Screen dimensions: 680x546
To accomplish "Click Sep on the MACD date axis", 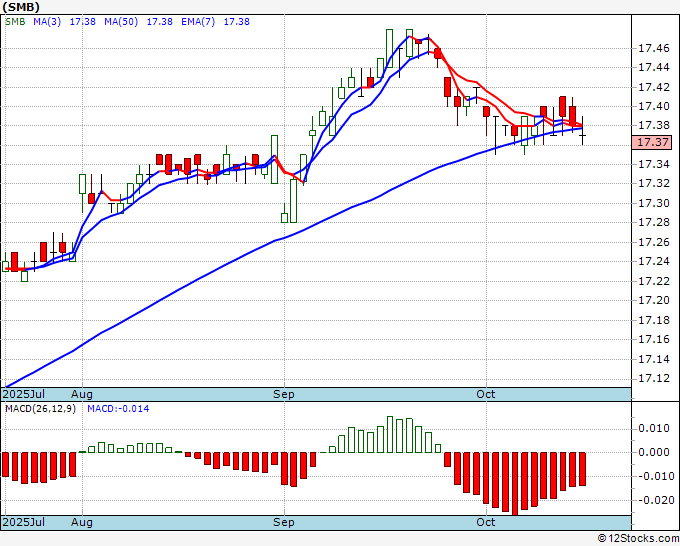I will coord(284,522).
